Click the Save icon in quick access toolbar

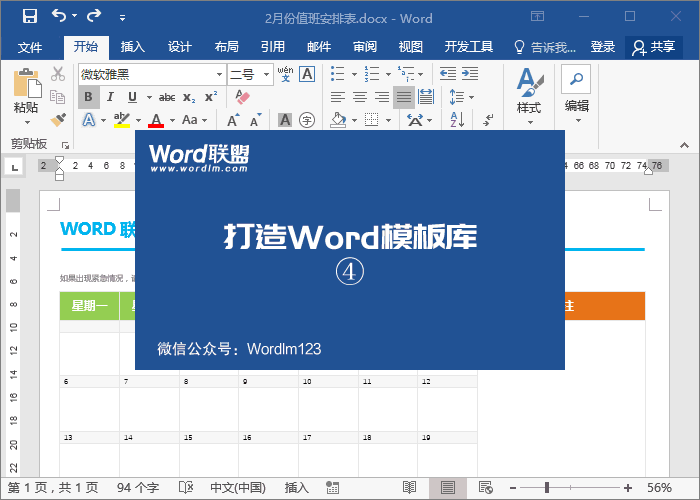[x=30, y=17]
